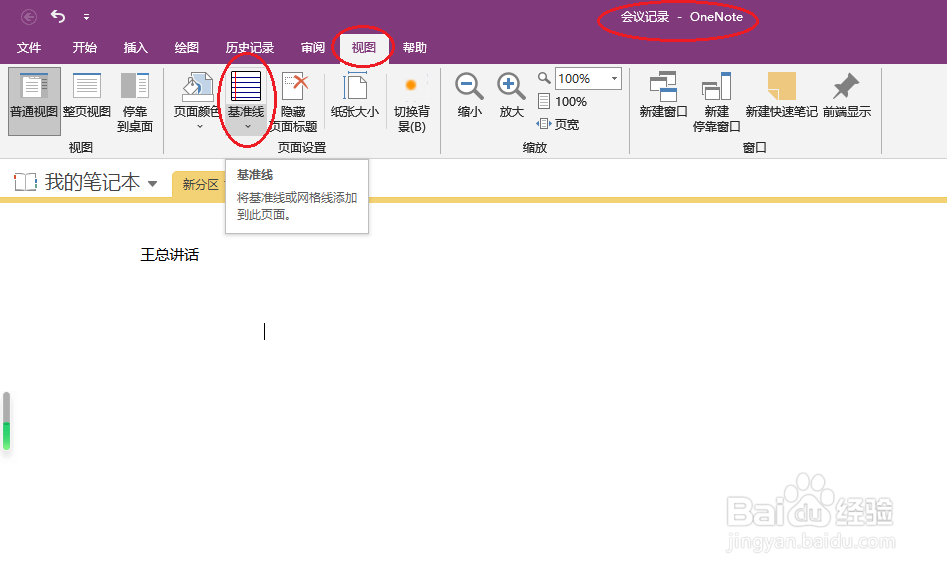This screenshot has width=947, height=574.
Task: Click the Back arrow in title bar
Action: click(x=28, y=17)
